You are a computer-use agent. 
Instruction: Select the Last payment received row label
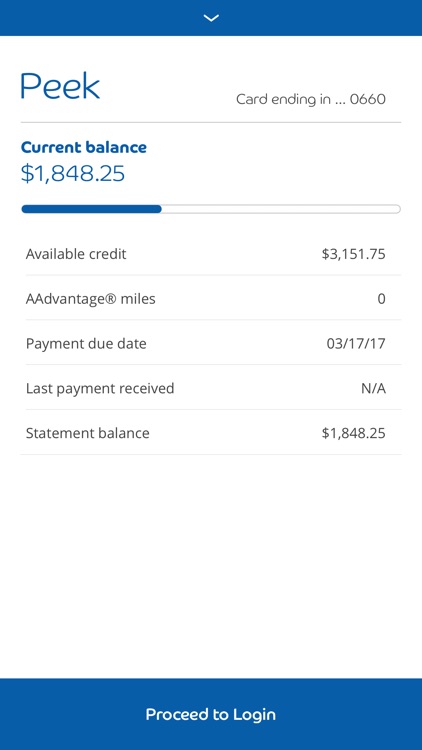coord(100,388)
